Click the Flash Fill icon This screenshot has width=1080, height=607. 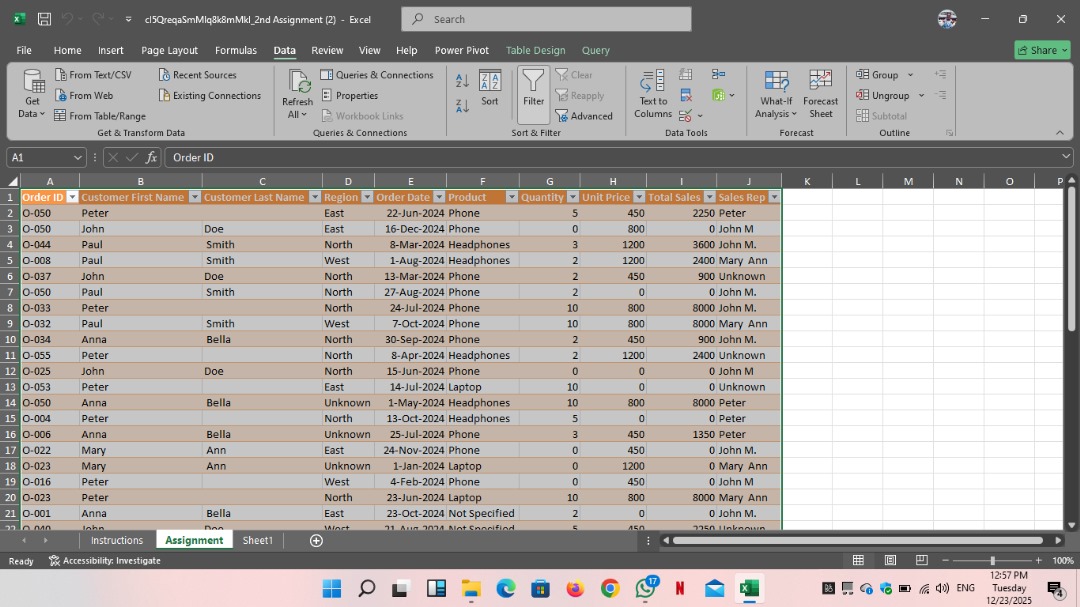click(x=685, y=74)
